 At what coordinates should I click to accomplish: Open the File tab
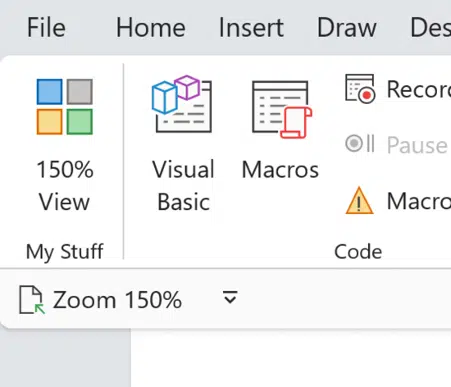click(46, 28)
